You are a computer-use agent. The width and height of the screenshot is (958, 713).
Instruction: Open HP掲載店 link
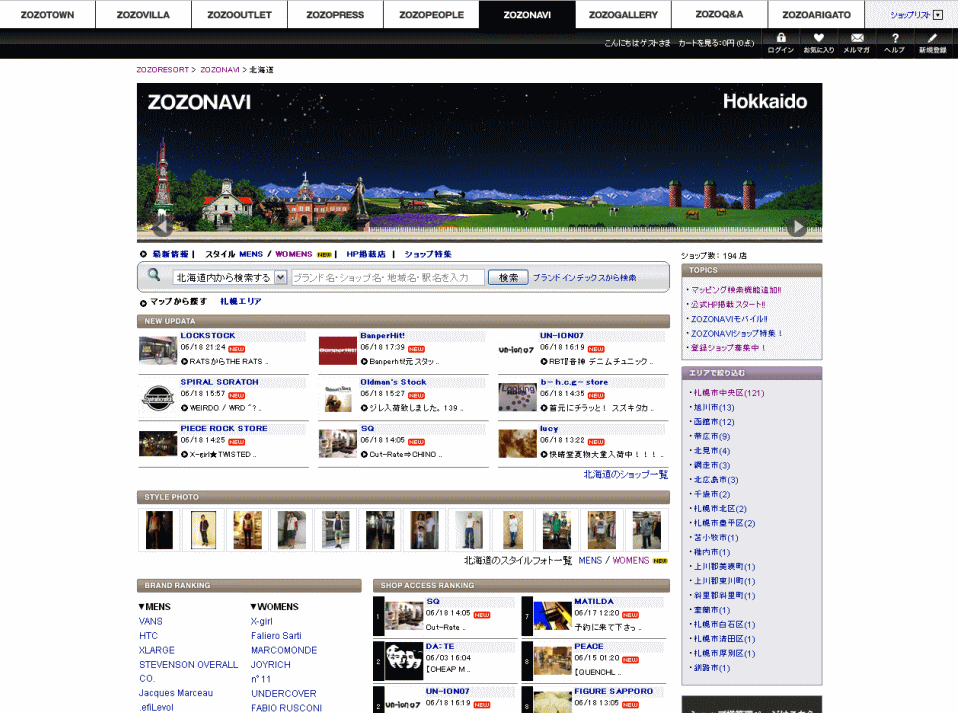coord(366,254)
